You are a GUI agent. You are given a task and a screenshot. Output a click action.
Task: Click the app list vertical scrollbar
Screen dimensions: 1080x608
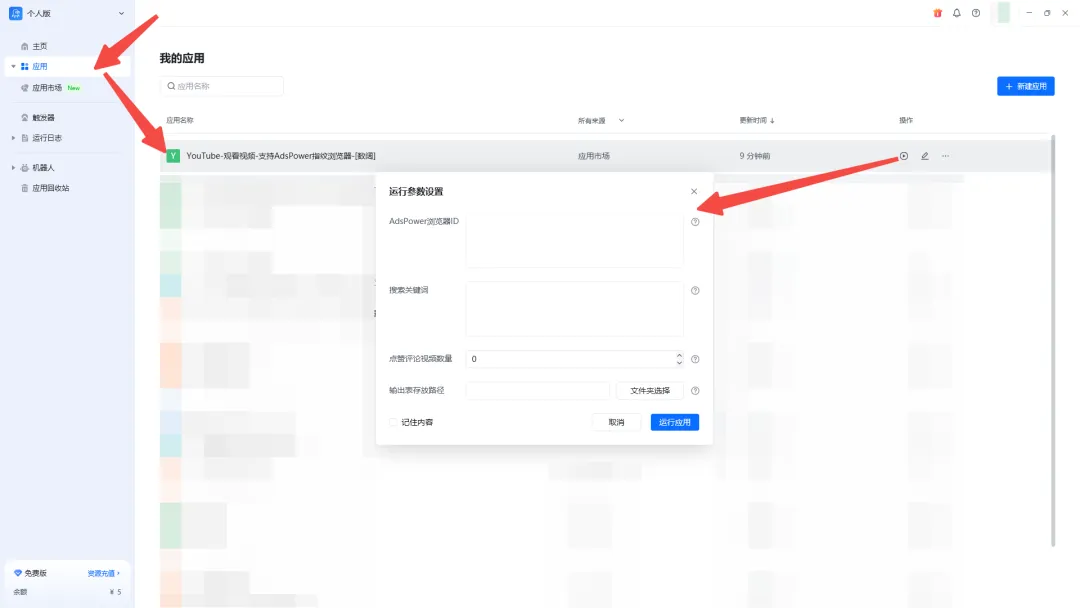pos(1052,341)
